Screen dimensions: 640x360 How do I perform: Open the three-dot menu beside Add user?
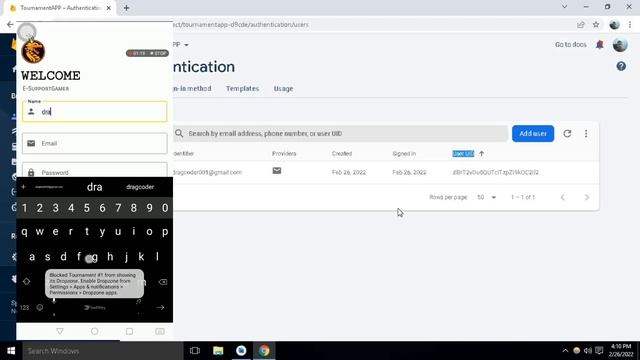(586, 133)
